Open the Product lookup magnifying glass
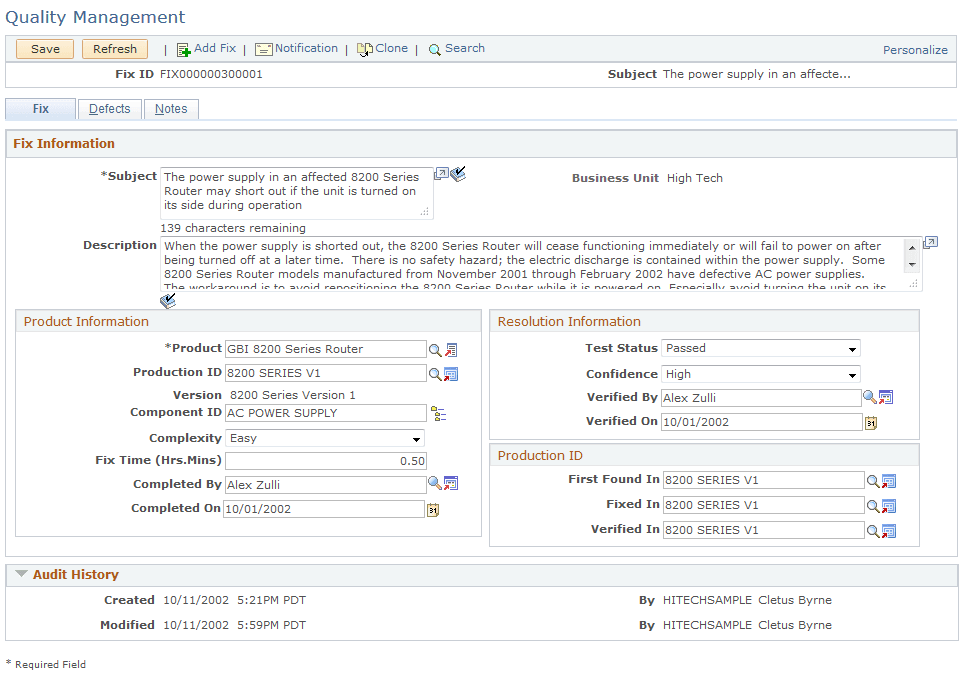 [436, 349]
